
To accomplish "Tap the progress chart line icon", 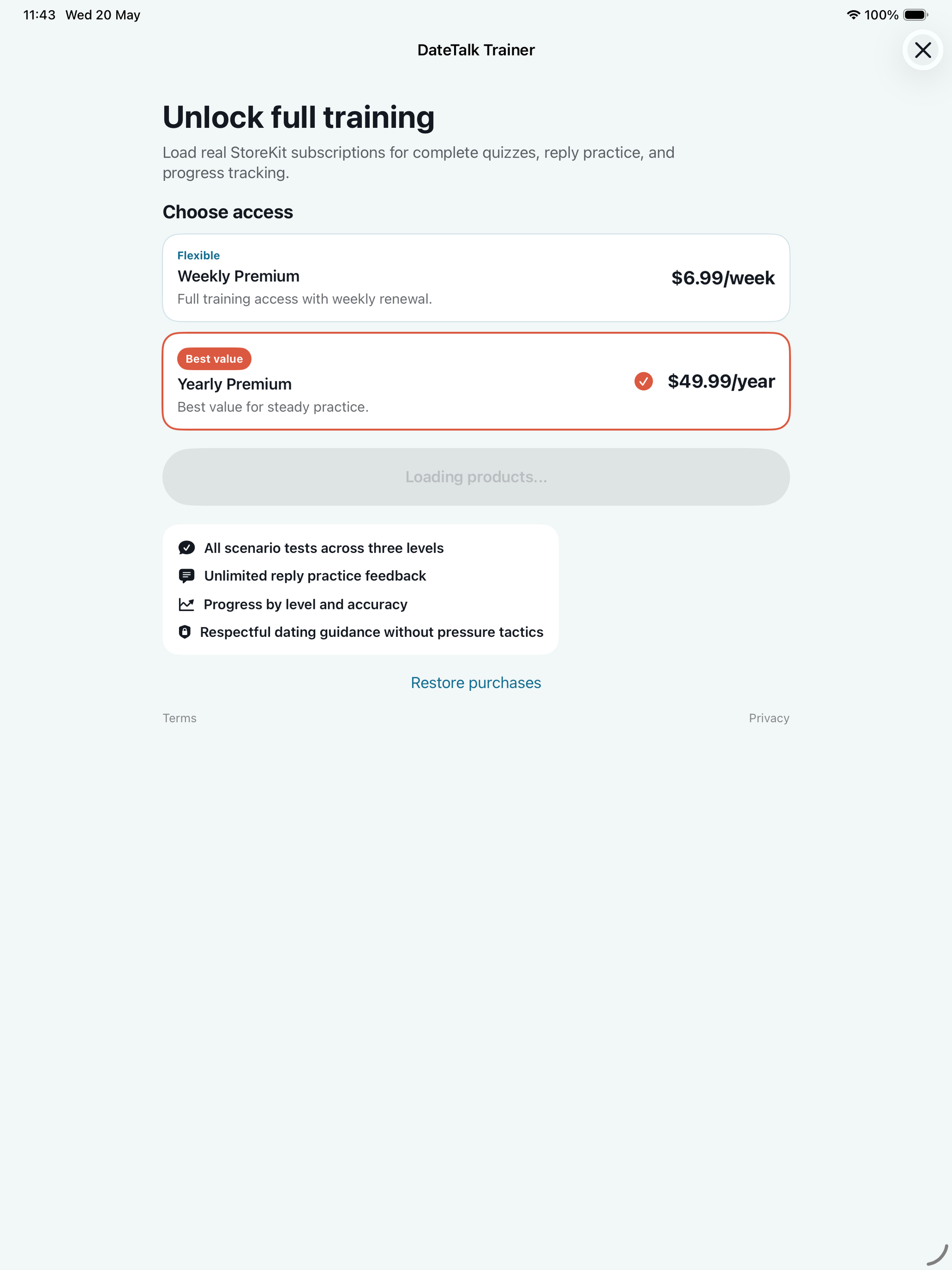I will pyautogui.click(x=186, y=605).
